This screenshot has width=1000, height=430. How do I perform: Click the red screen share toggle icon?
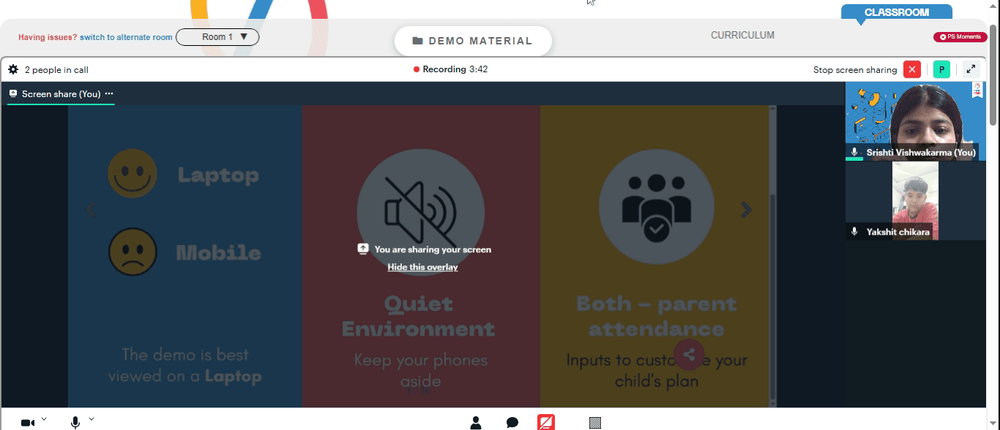546,422
